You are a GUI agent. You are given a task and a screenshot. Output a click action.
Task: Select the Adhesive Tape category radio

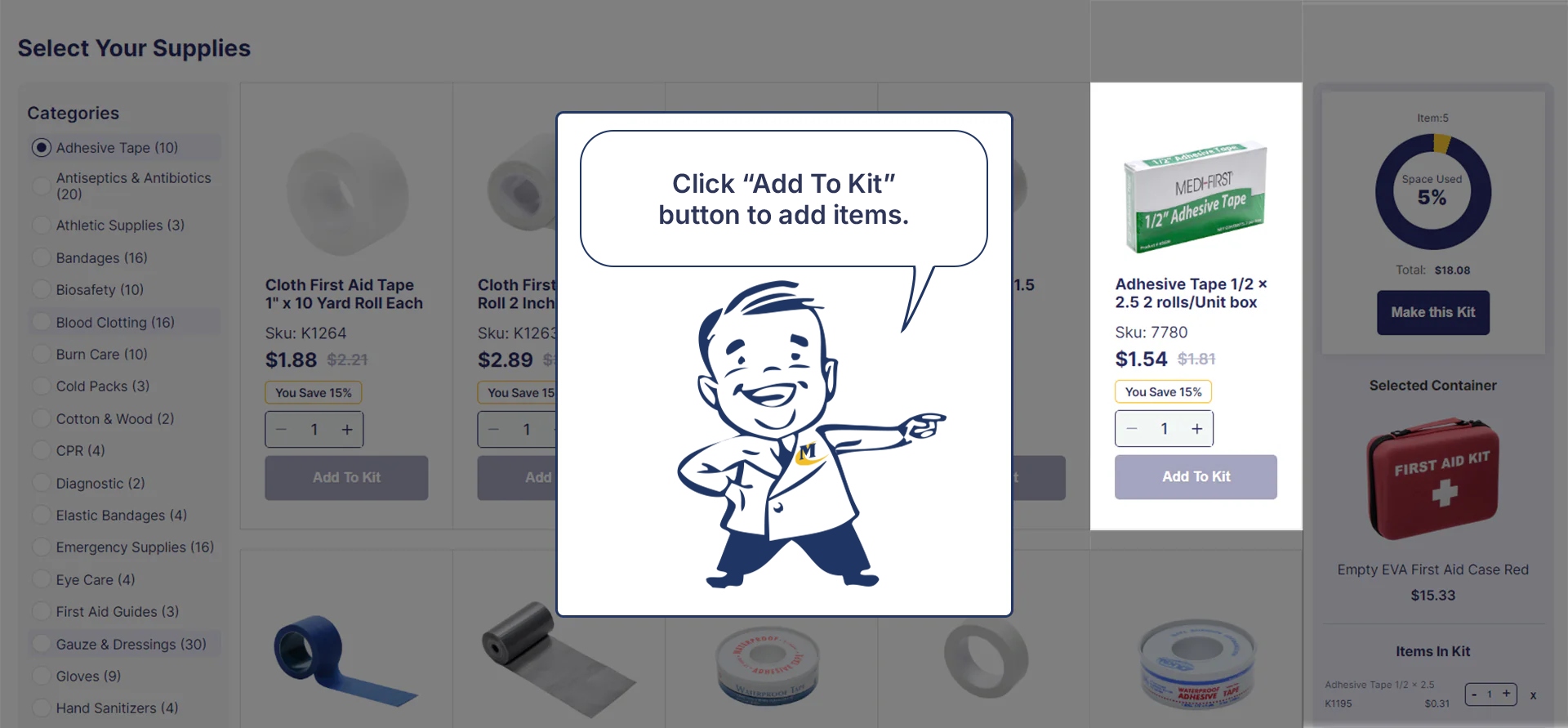tap(41, 148)
